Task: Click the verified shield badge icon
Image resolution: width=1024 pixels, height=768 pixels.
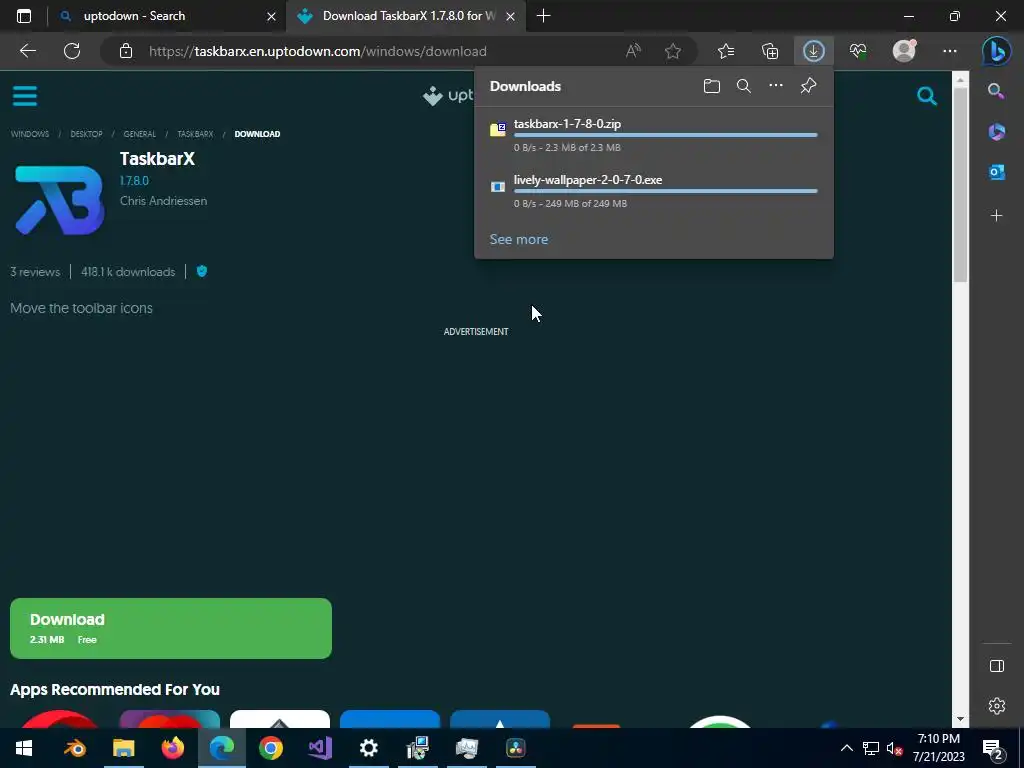Action: (202, 271)
